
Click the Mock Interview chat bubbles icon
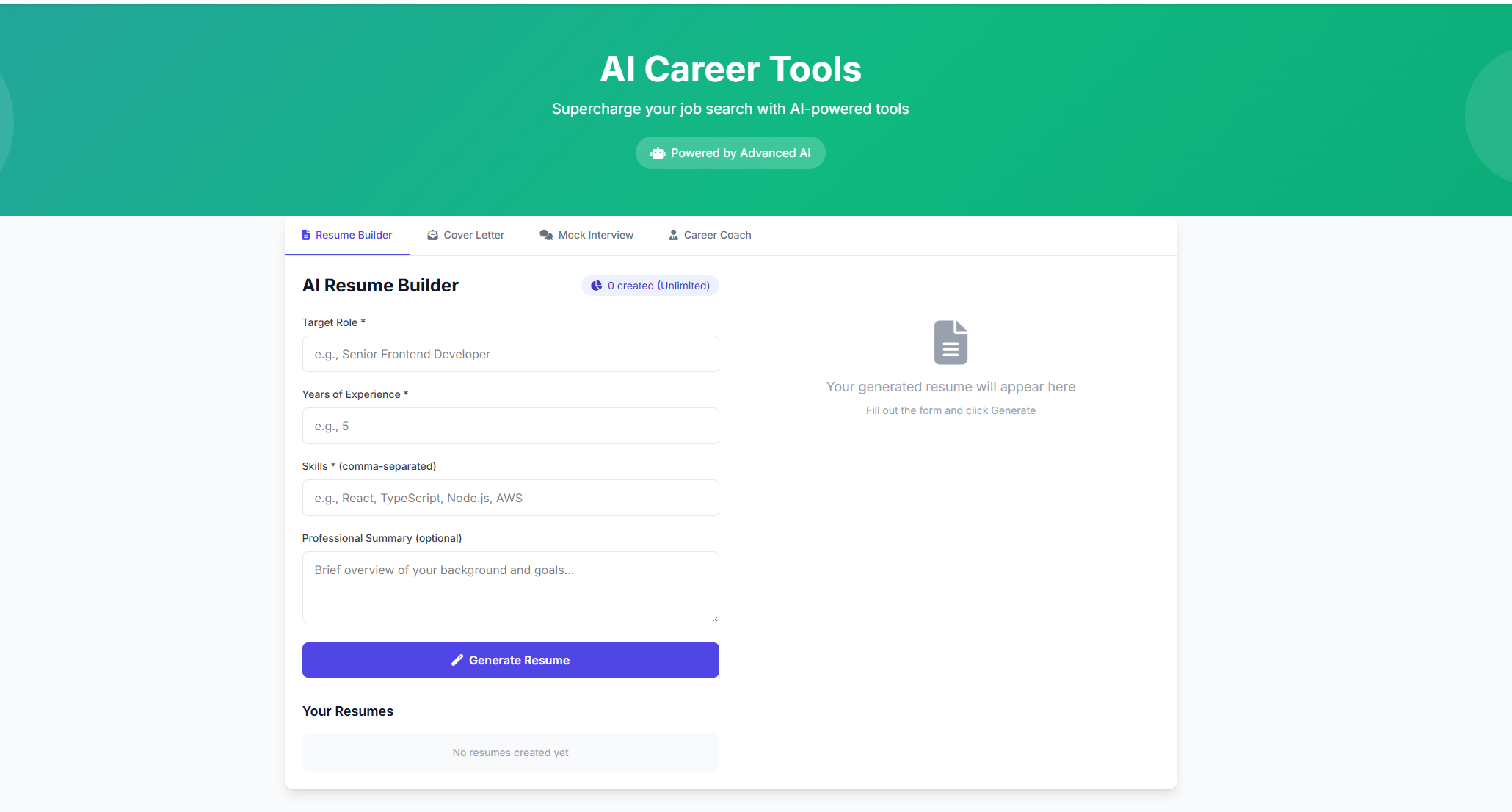click(546, 235)
